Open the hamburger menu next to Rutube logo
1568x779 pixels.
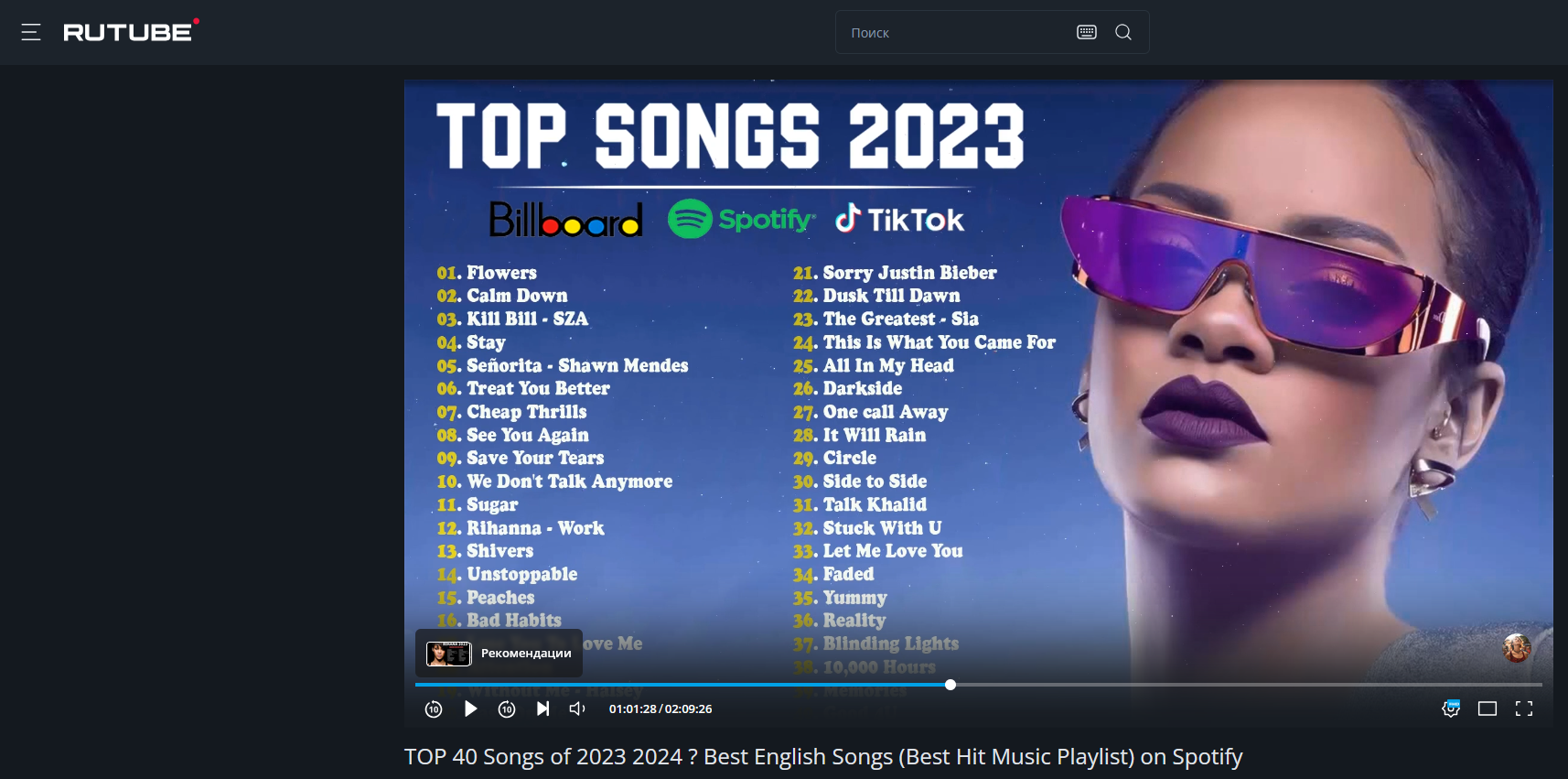point(31,32)
